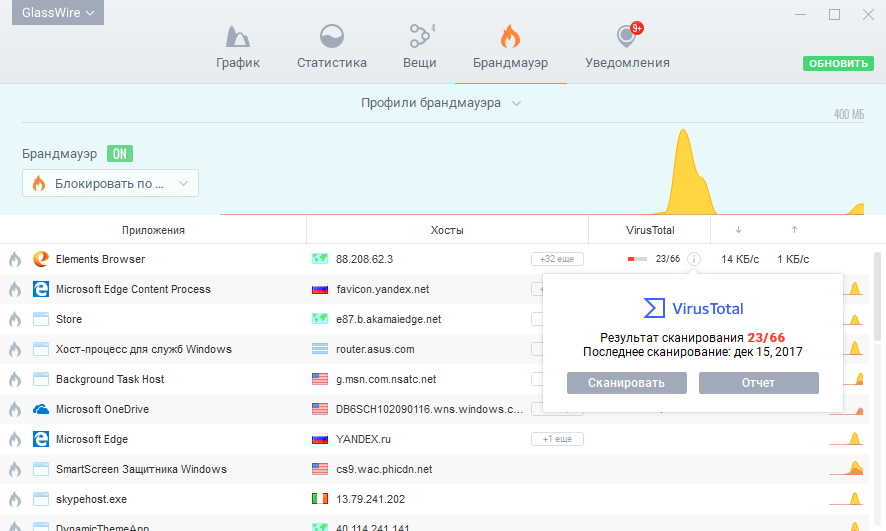Click the vertical scrollbar of app list
Screen dimensions: 886x531
(x=877, y=297)
